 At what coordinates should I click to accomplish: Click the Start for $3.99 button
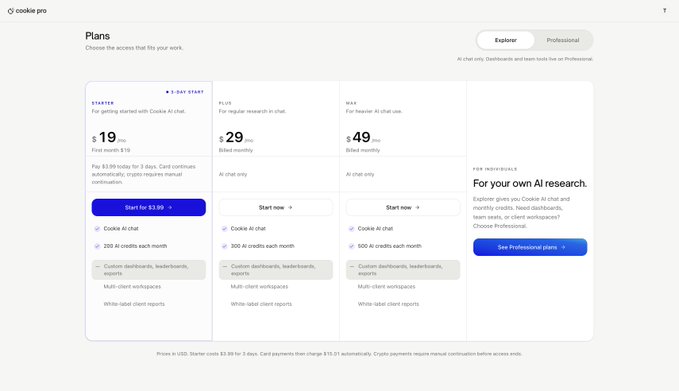pos(149,207)
